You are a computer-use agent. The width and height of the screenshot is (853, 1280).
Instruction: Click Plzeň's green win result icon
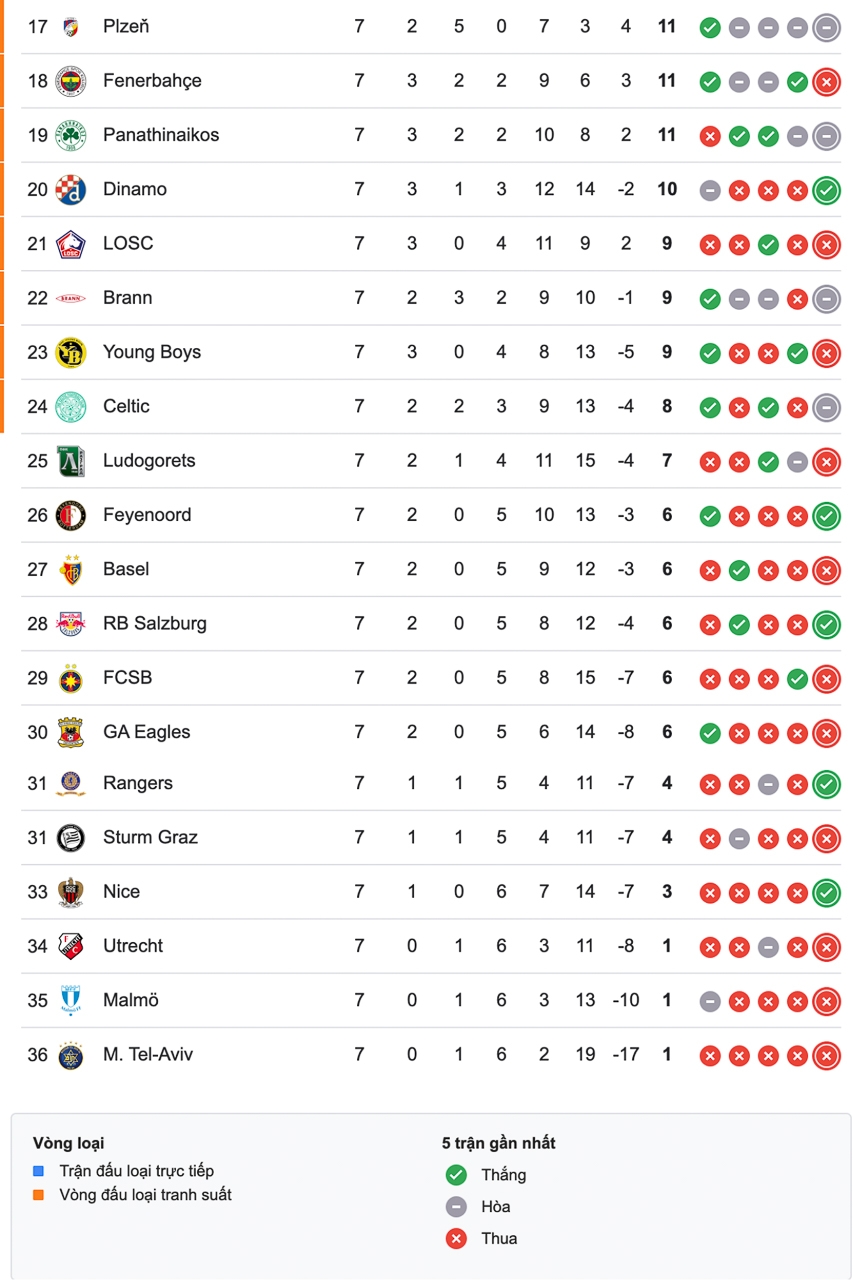coord(710,28)
